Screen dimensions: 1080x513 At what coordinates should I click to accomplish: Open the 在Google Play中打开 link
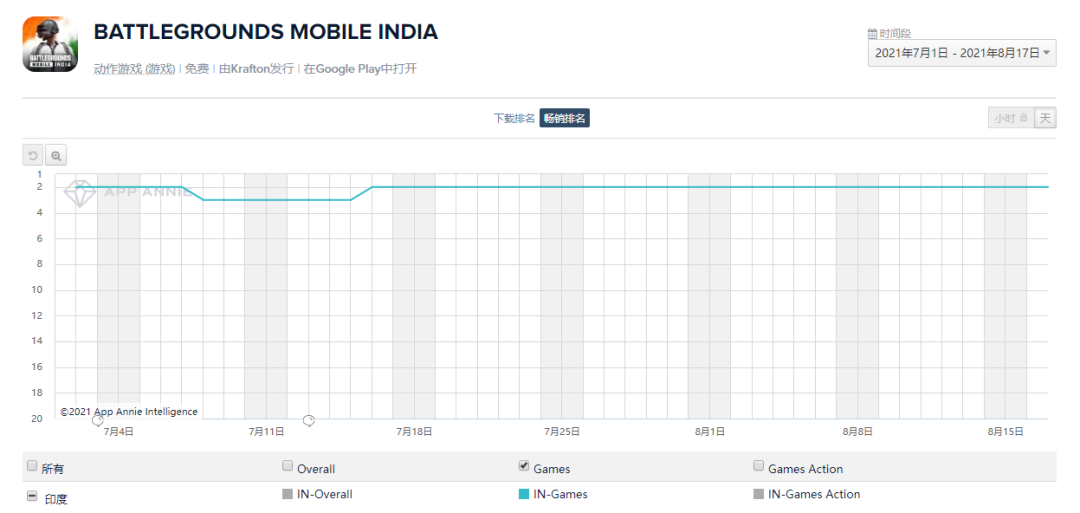click(x=360, y=69)
